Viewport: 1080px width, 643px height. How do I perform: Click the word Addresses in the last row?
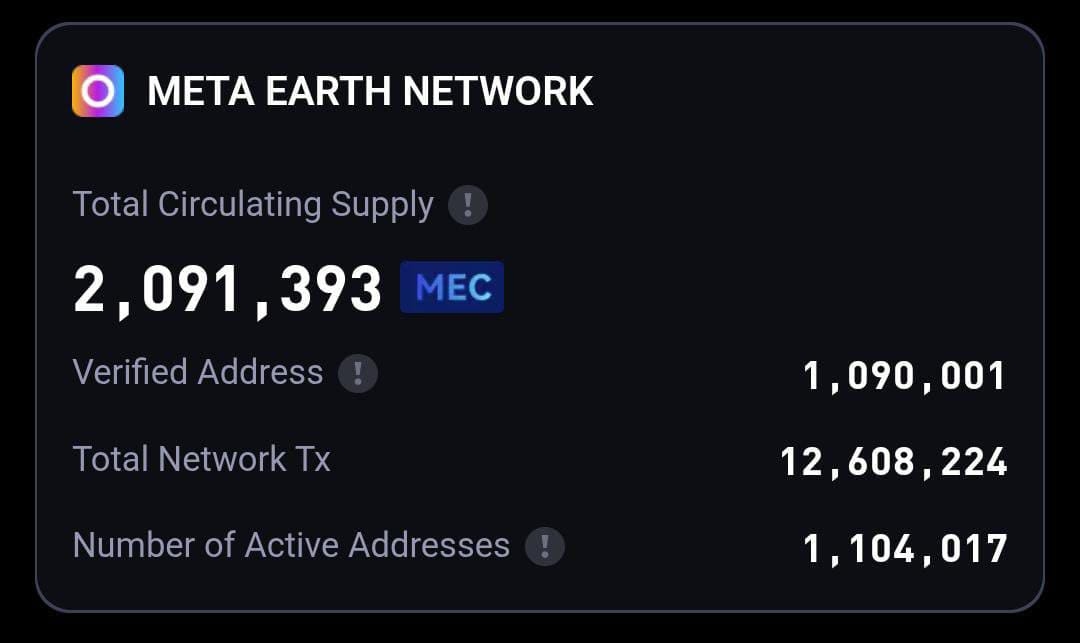[429, 545]
